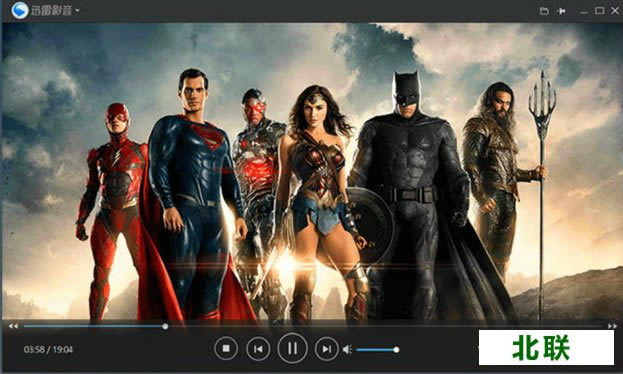Mute audio with the speaker icon
Image resolution: width=623 pixels, height=374 pixels.
pyautogui.click(x=347, y=349)
